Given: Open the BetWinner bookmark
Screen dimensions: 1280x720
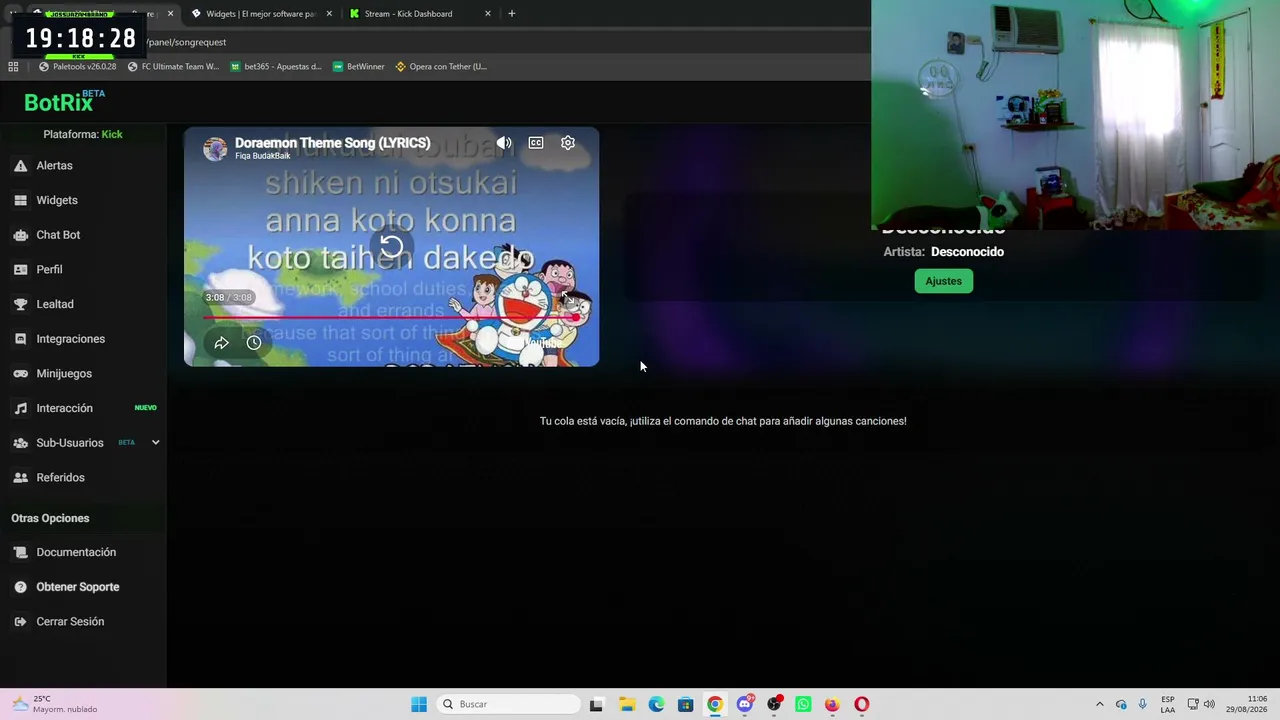Looking at the screenshot, I should 358,67.
